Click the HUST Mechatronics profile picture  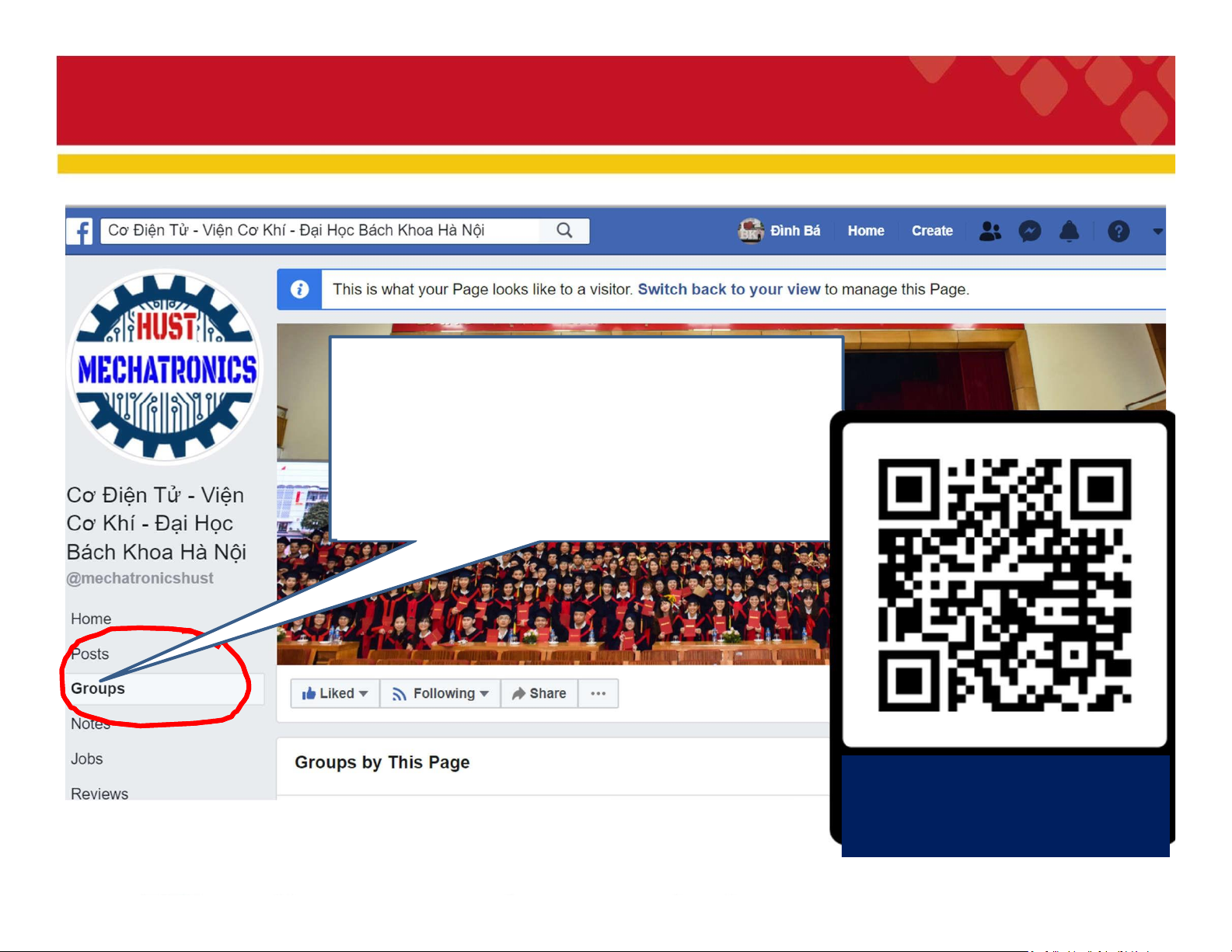pos(166,366)
